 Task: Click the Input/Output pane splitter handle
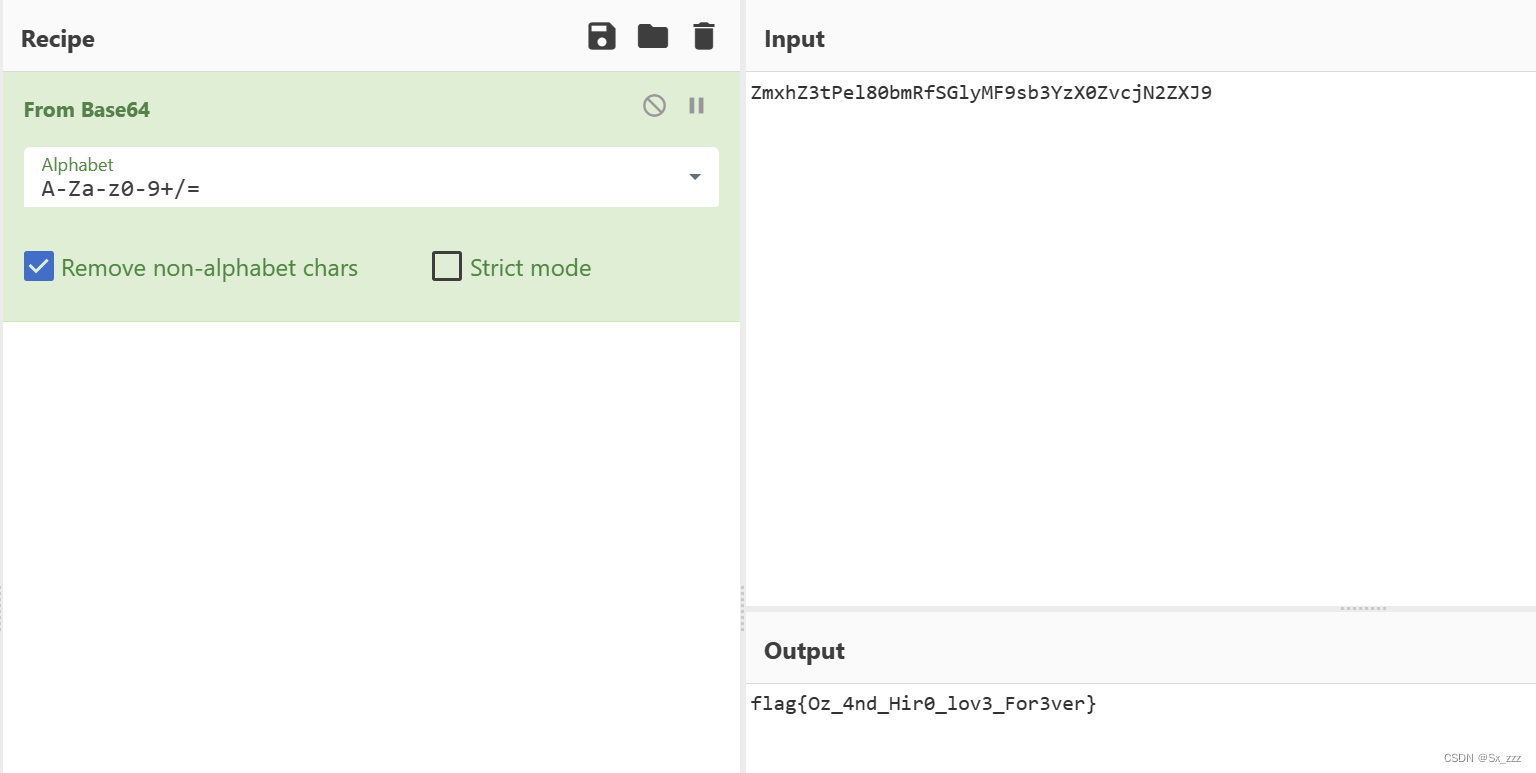click(1363, 608)
